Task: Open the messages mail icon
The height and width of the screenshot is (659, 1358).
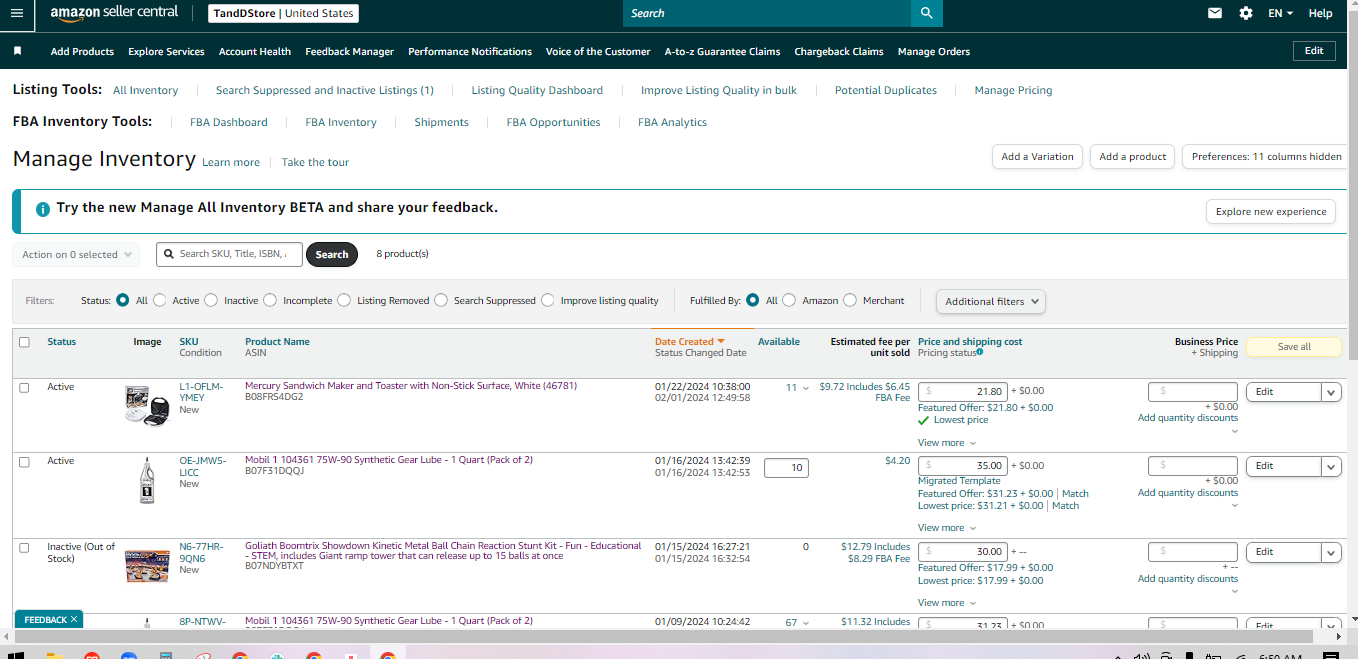Action: [x=1215, y=13]
